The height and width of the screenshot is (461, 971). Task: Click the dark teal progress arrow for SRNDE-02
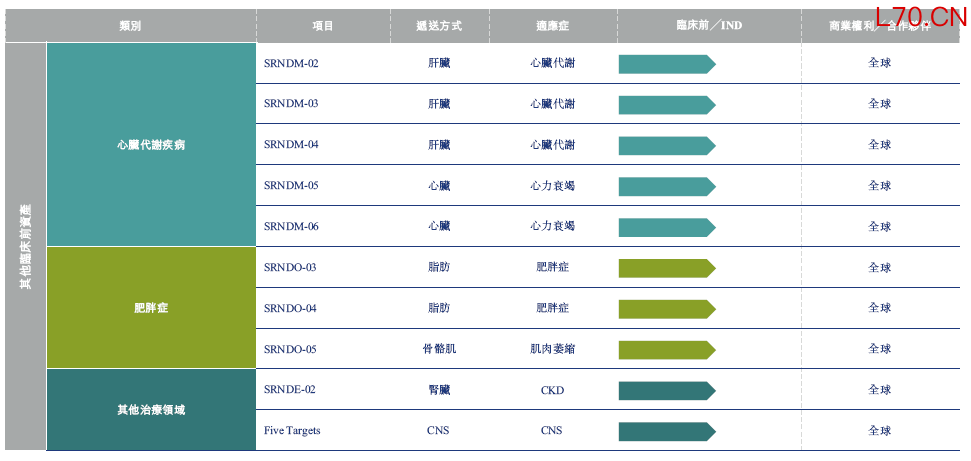point(667,390)
